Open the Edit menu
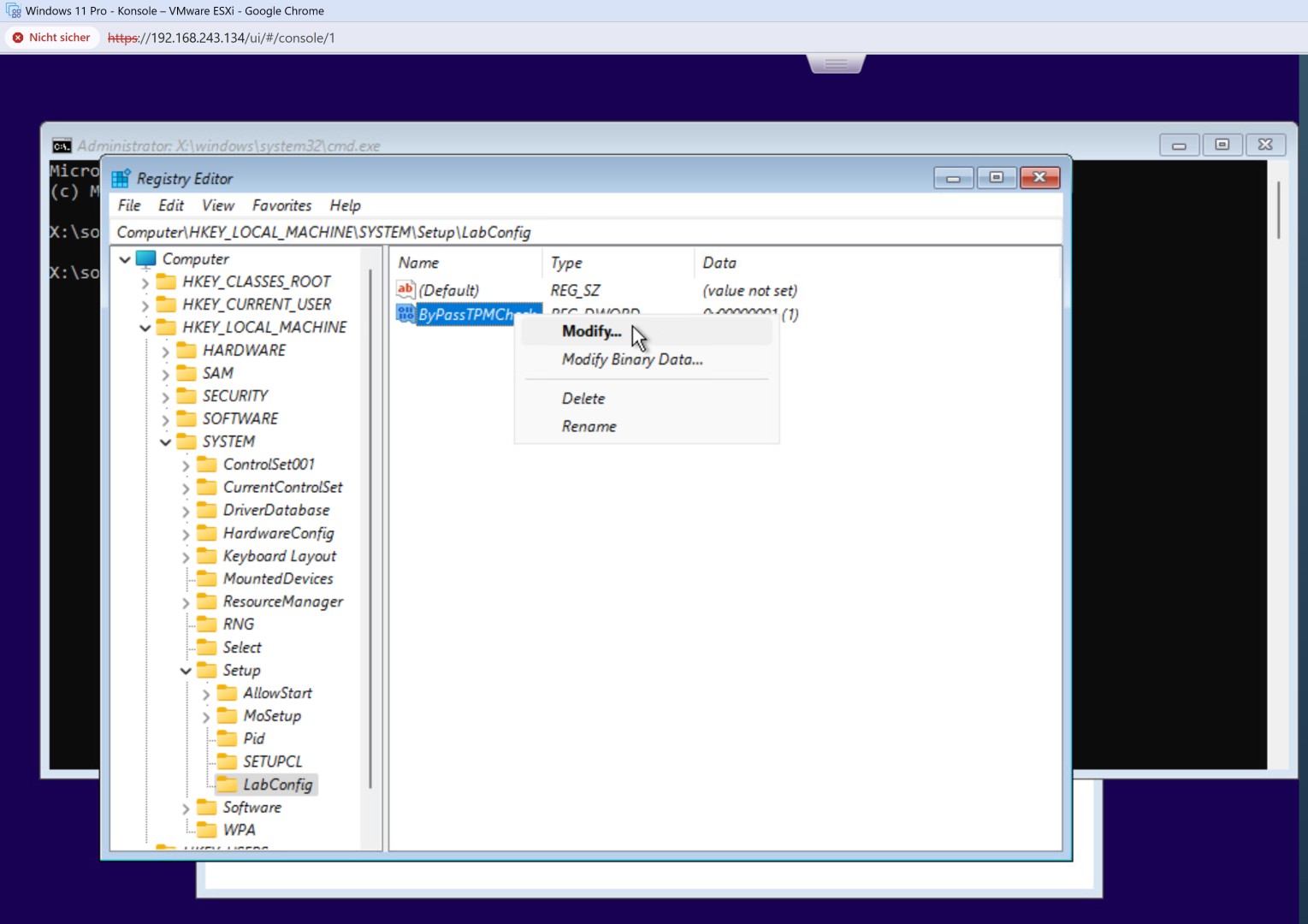Image resolution: width=1308 pixels, height=924 pixels. click(171, 205)
